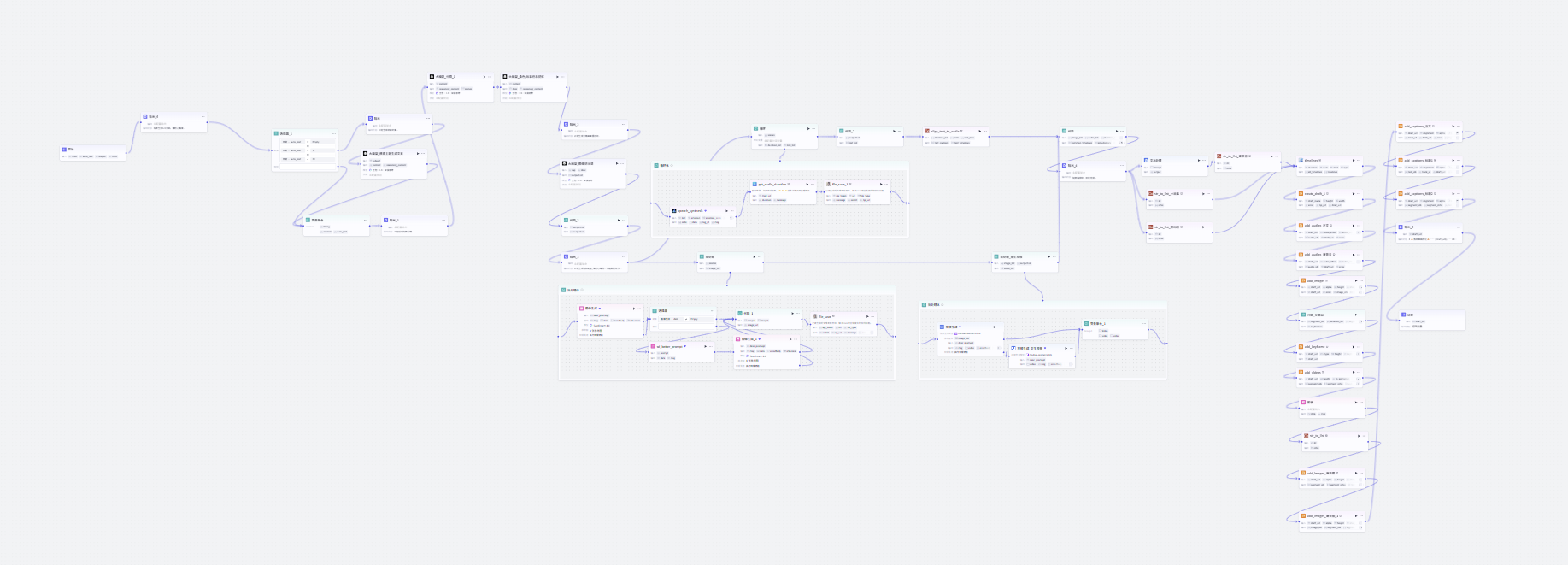
Task: Click the add_captions node icon at top right
Action: [x=1401, y=127]
